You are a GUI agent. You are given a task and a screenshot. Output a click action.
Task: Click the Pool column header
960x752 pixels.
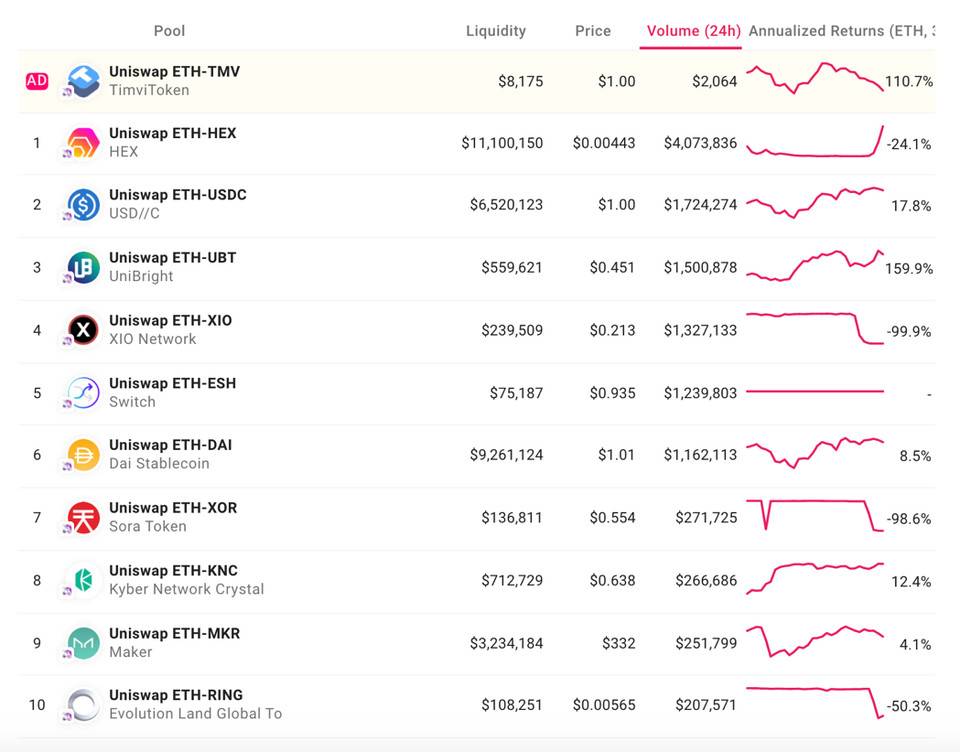point(169,31)
